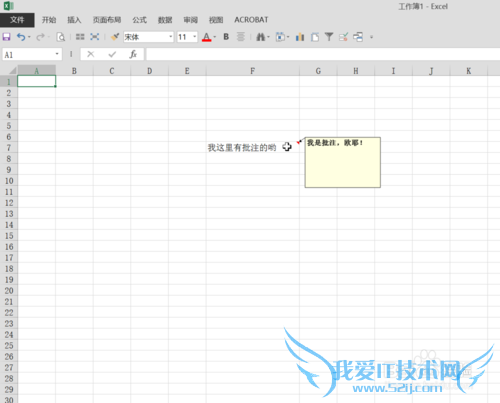Click inside the formula bar input
Screen dimensions: 500x403
point(323,54)
